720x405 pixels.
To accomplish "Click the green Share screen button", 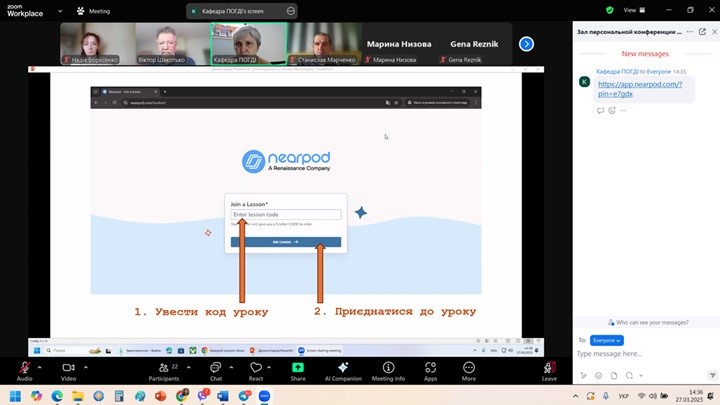I will [x=298, y=371].
